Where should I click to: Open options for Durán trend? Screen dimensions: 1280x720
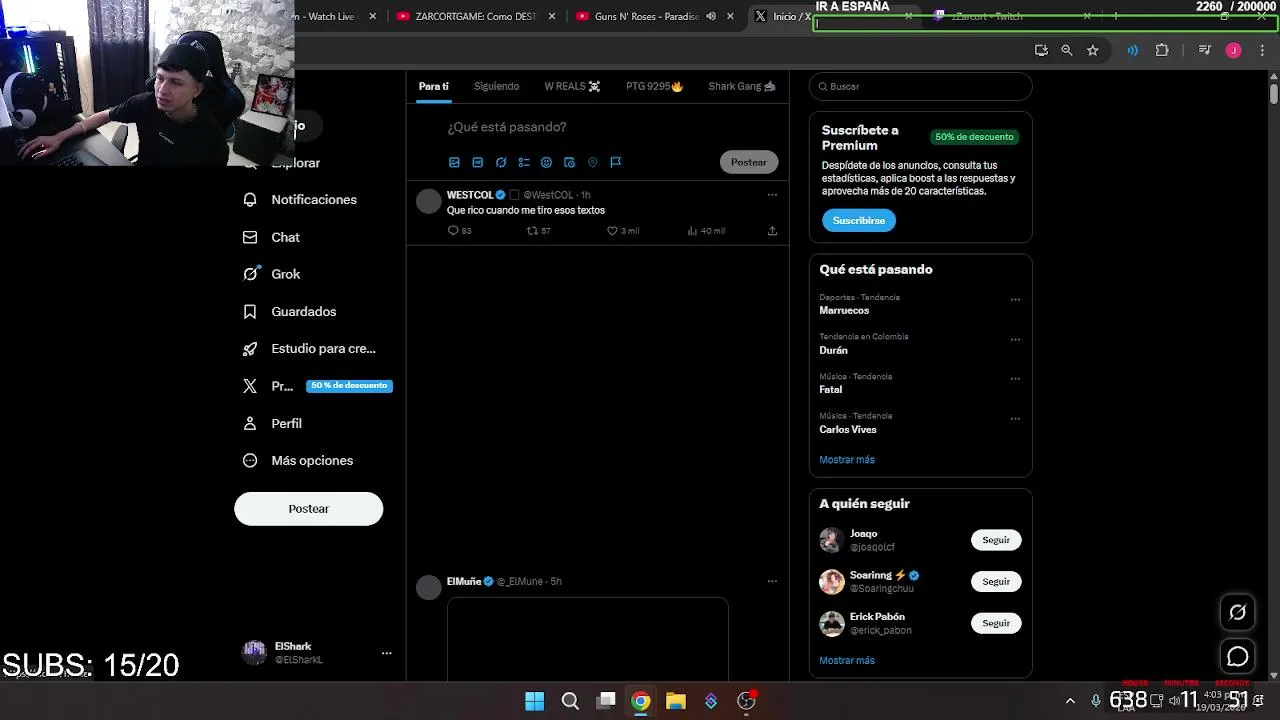pos(1015,339)
